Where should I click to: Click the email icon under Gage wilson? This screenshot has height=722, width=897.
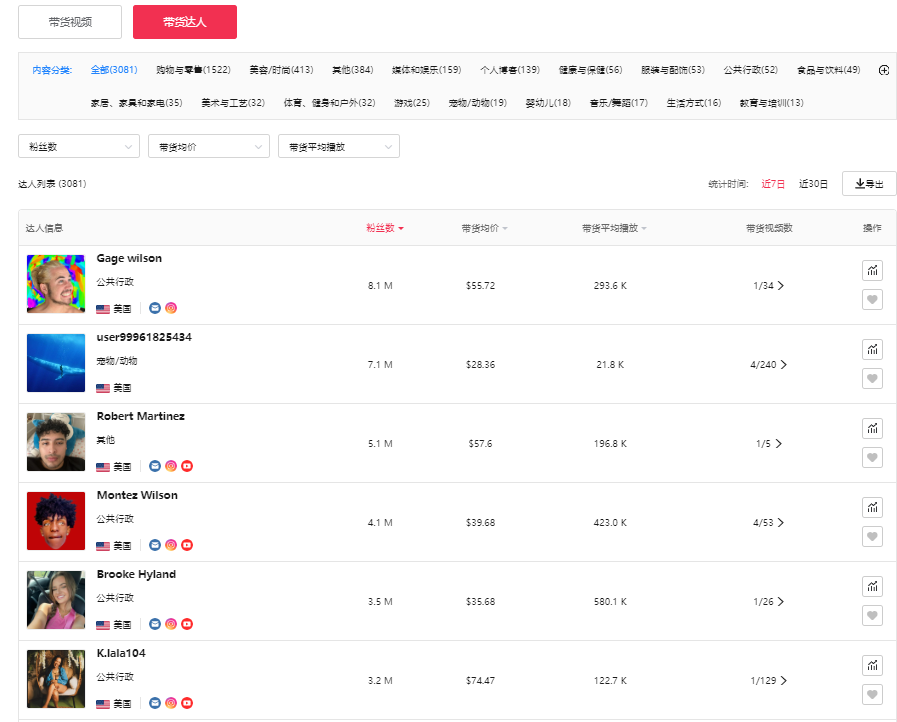click(x=155, y=308)
